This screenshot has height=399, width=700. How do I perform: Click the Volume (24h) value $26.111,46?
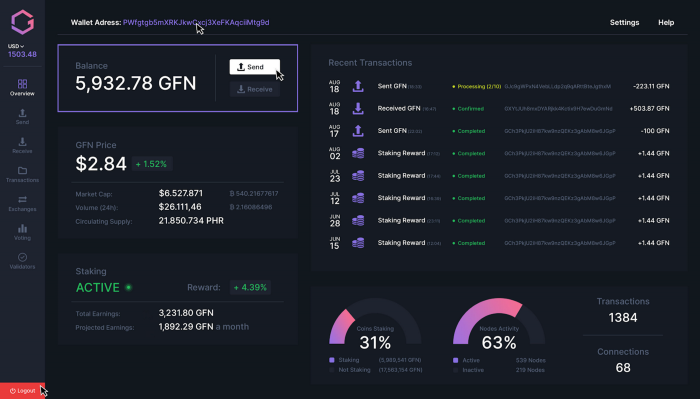click(x=180, y=207)
